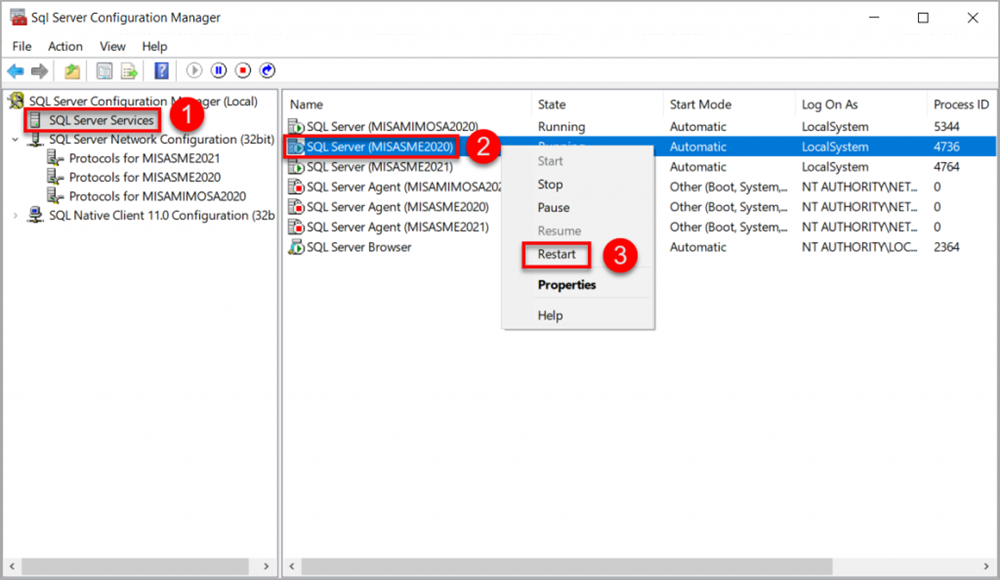This screenshot has width=1000, height=580.
Task: Expand SQL Native Client 11.0 Configuration node
Action: click(x=15, y=216)
